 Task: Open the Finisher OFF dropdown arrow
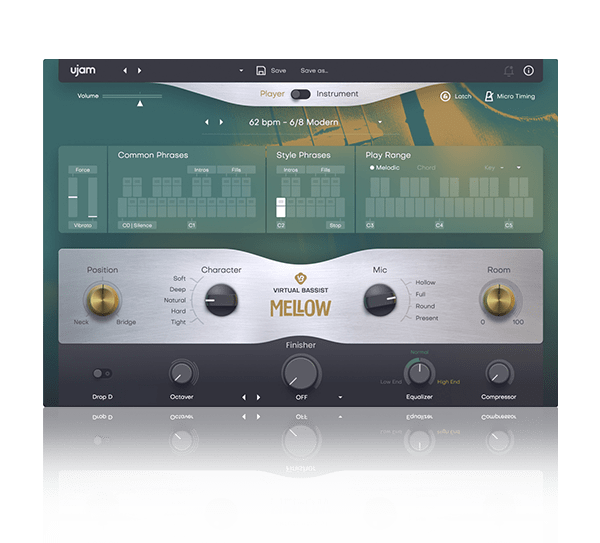coord(340,397)
